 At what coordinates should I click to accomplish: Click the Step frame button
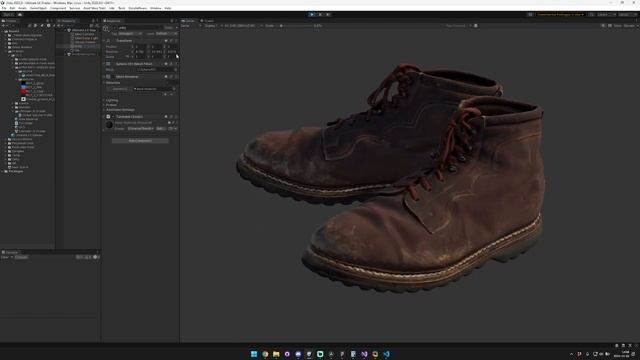328,15
